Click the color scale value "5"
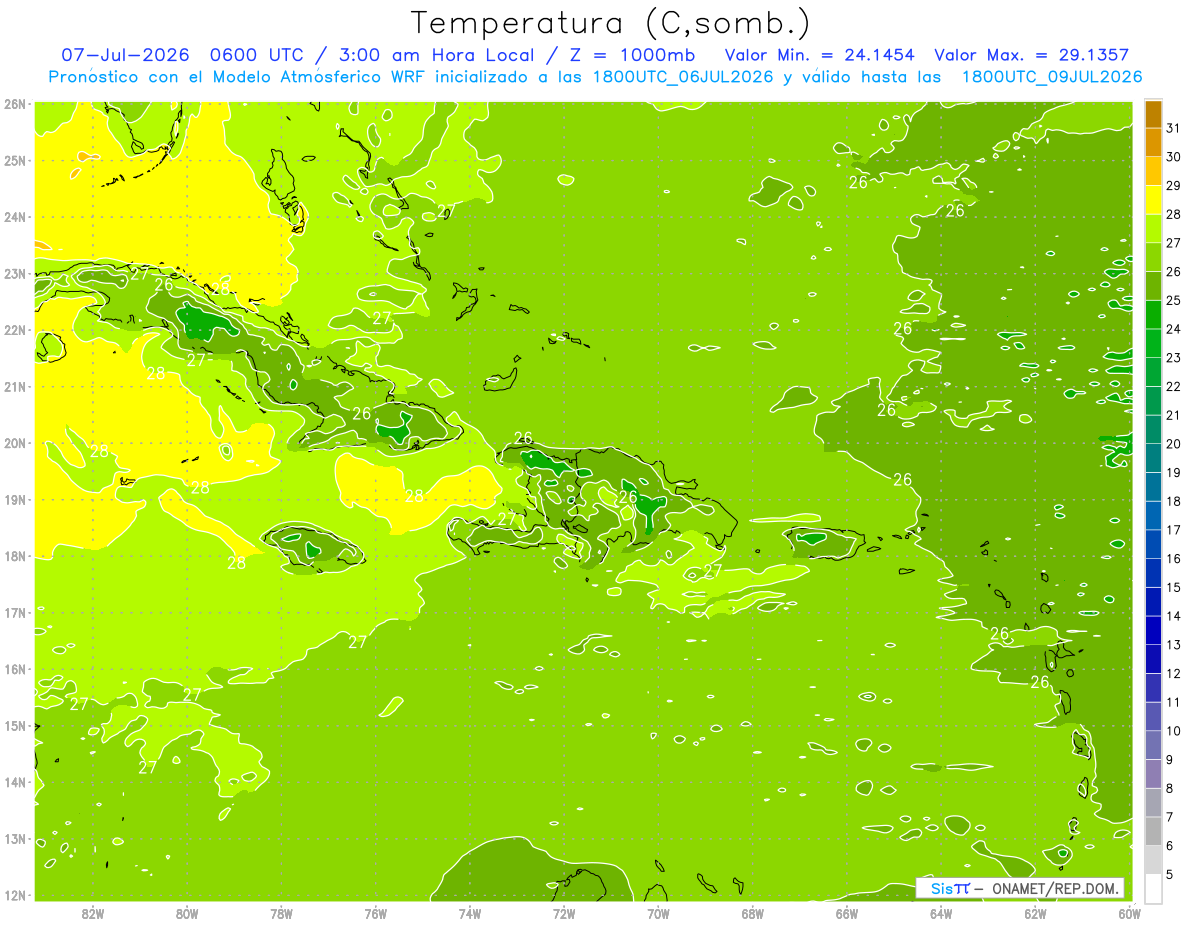The image size is (1200, 927). (1171, 875)
